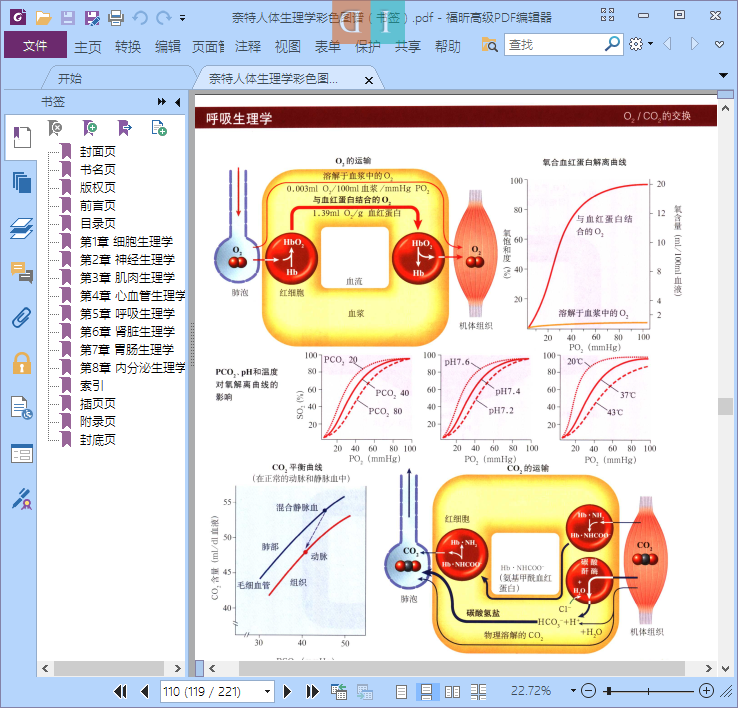
Task: Switch to the 转换 ribbon tab
Action: [x=128, y=46]
